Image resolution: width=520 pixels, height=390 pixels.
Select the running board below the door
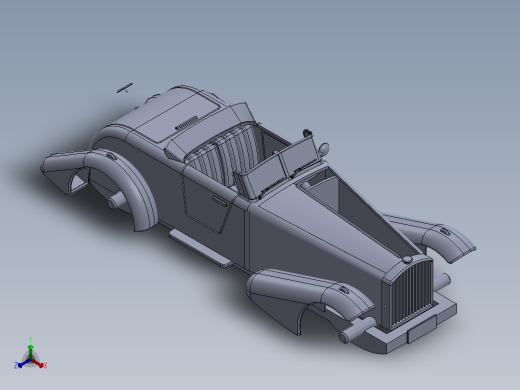(200, 248)
